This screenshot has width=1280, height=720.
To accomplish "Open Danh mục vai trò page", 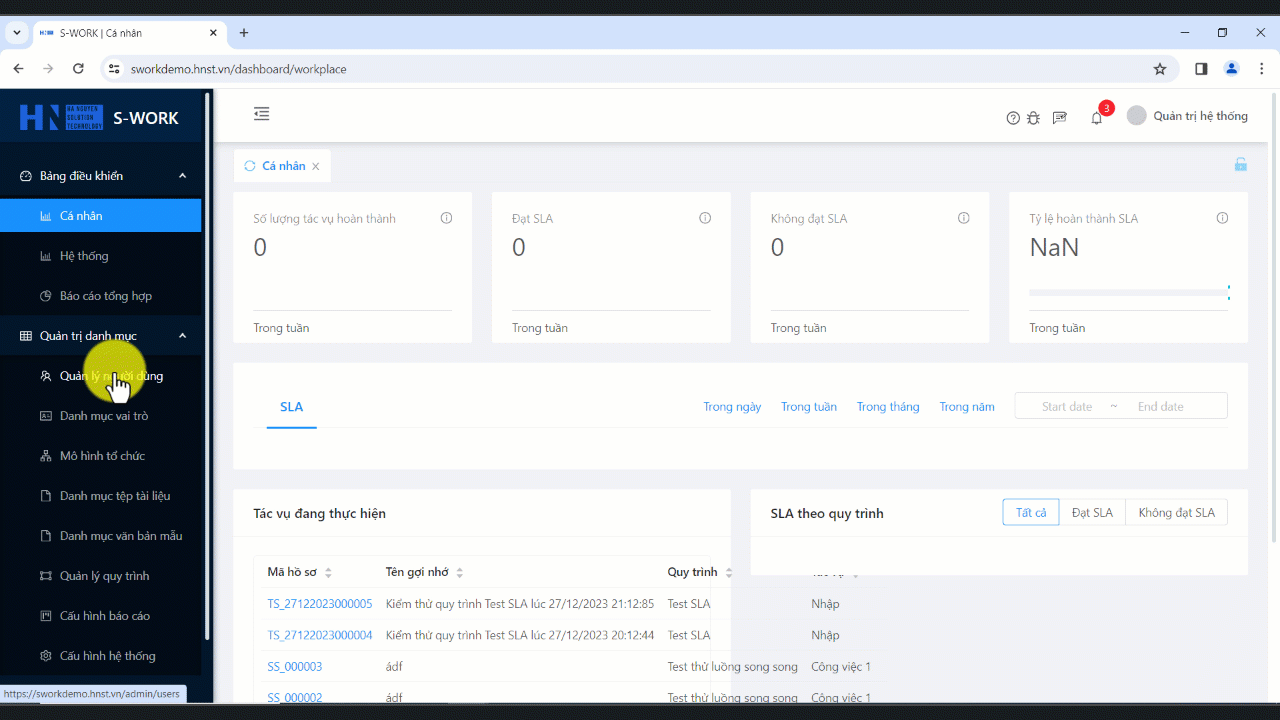I will (x=100, y=416).
